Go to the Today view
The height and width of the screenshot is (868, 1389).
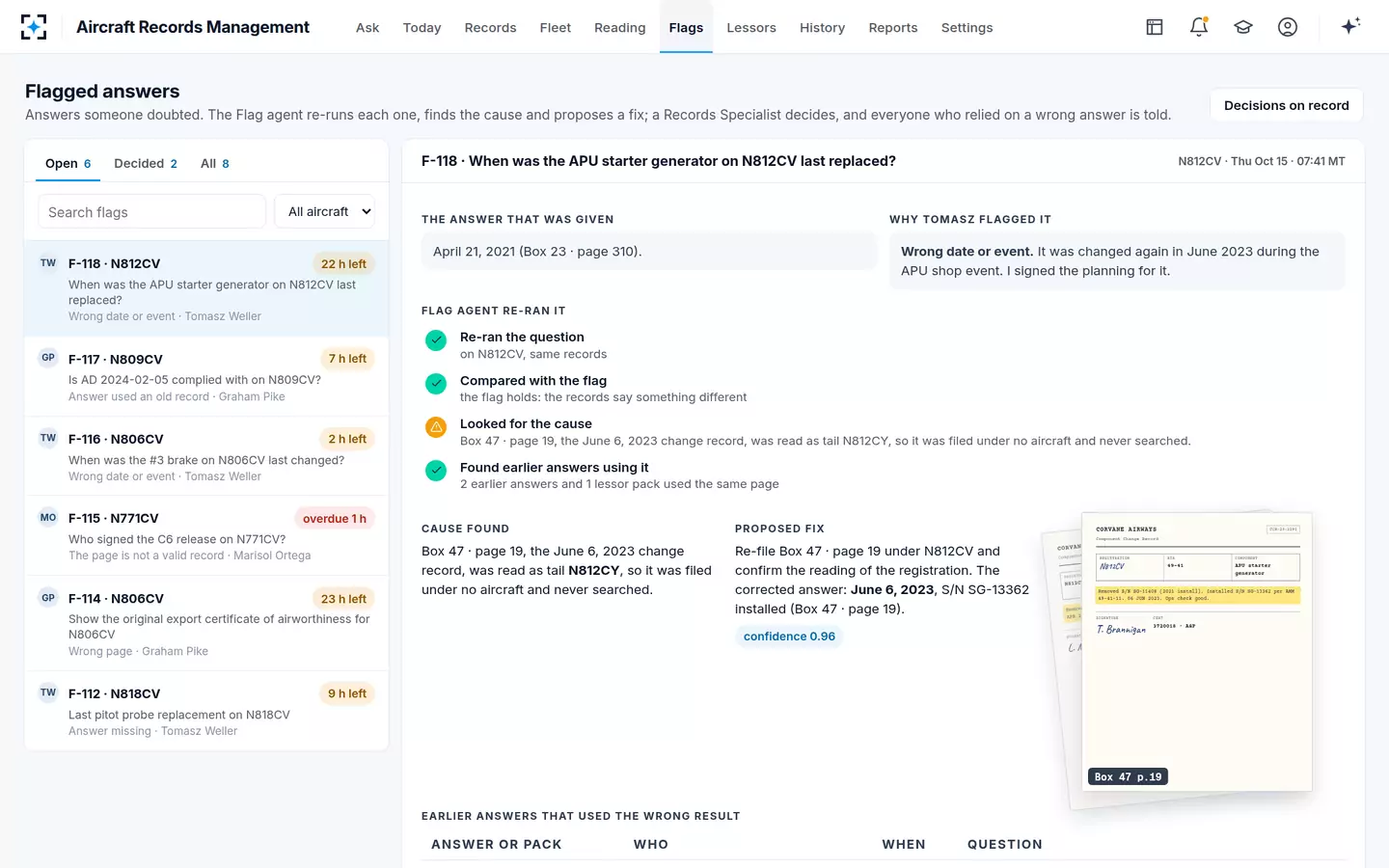point(422,28)
